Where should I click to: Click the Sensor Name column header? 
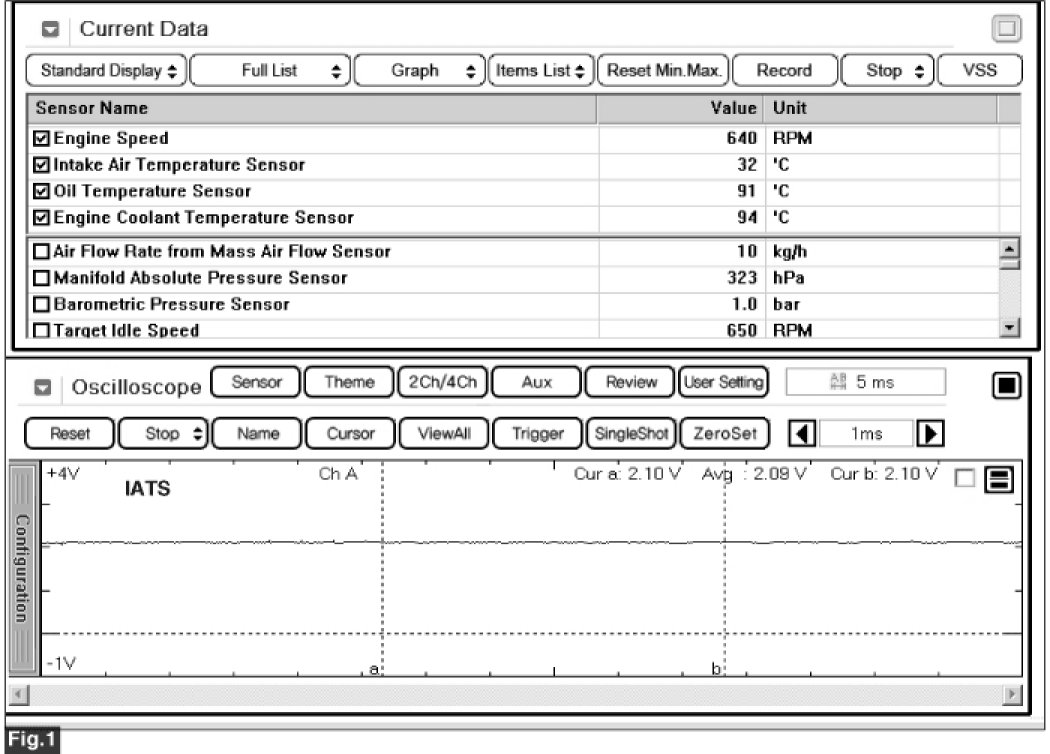311,108
